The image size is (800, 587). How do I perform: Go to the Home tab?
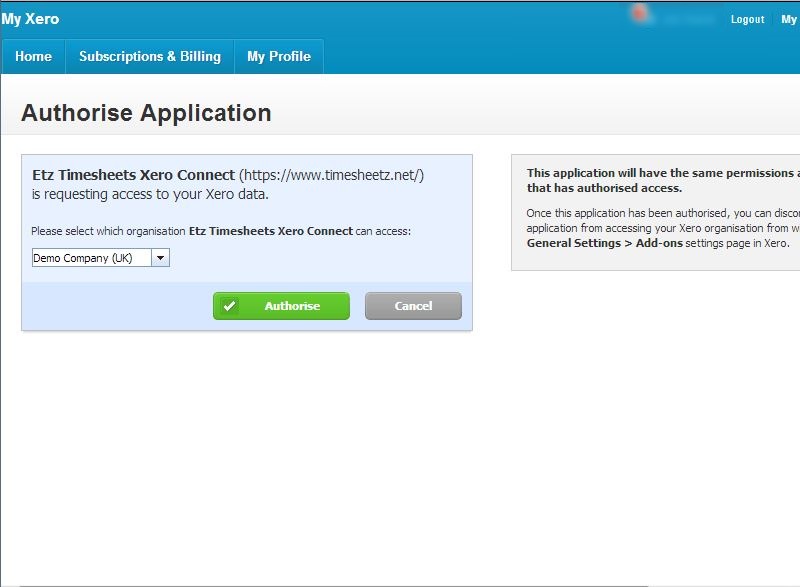pyautogui.click(x=34, y=57)
